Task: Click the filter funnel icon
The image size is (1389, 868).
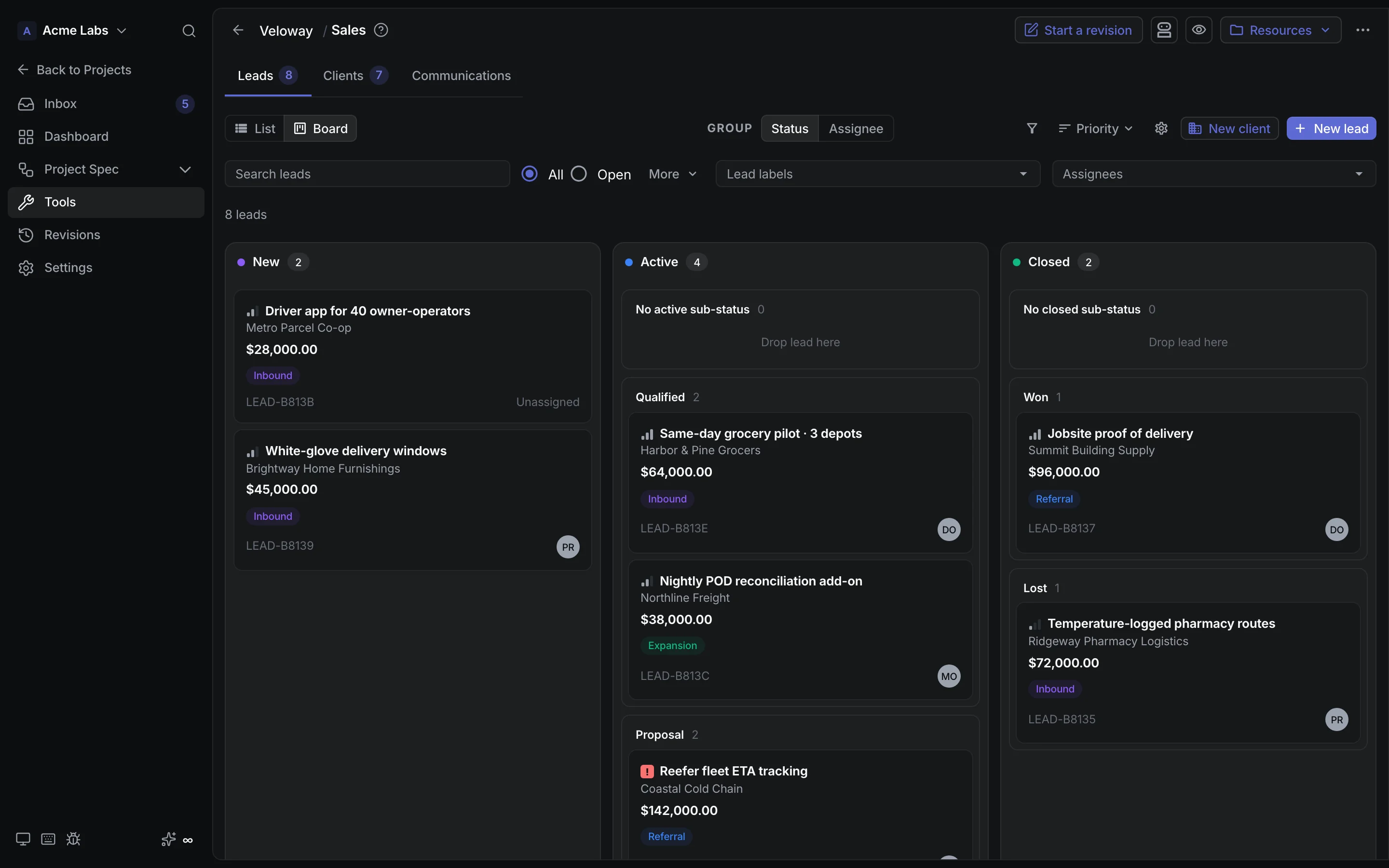Action: [x=1032, y=129]
